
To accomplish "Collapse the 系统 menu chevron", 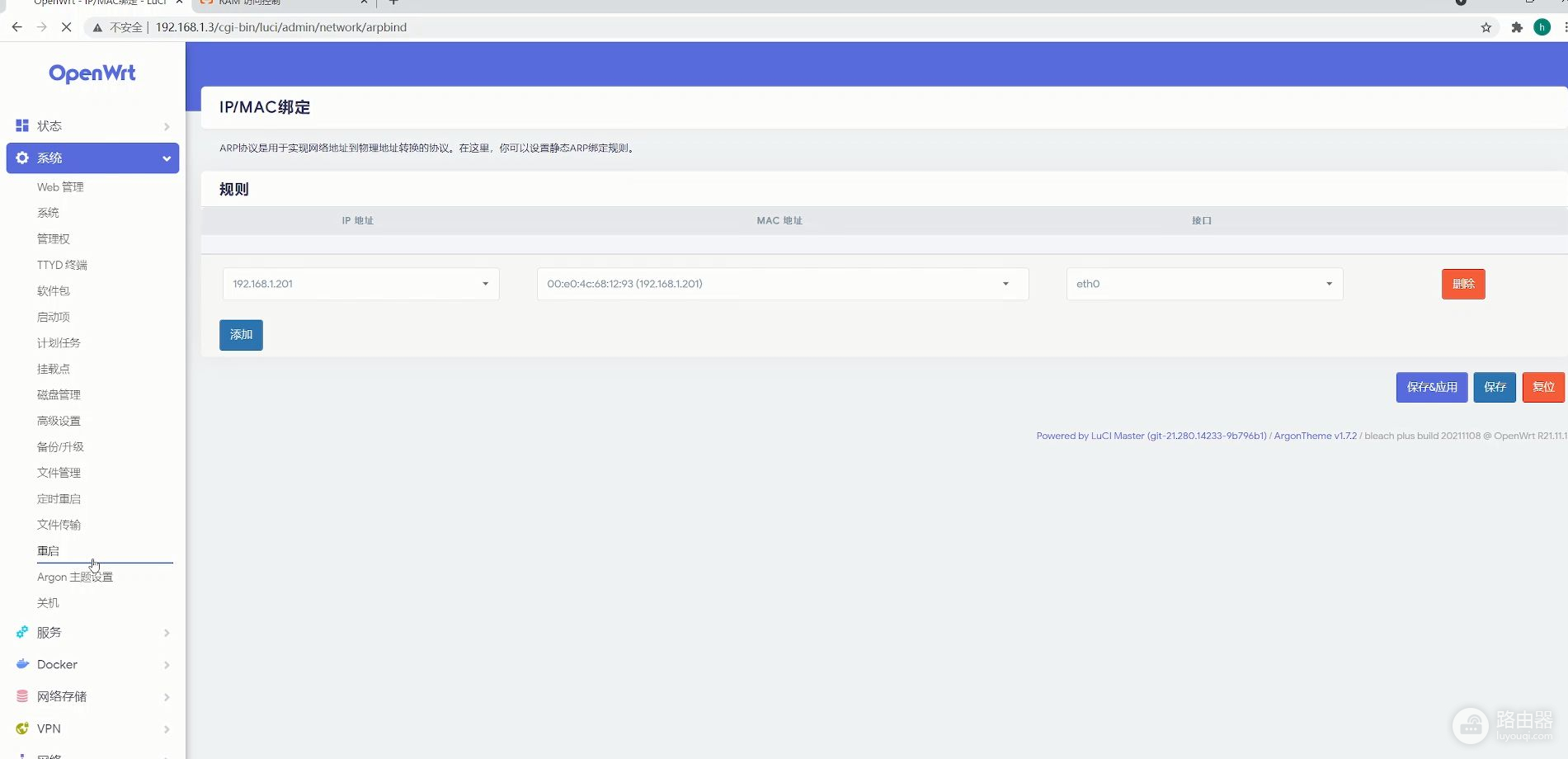I will 167,158.
